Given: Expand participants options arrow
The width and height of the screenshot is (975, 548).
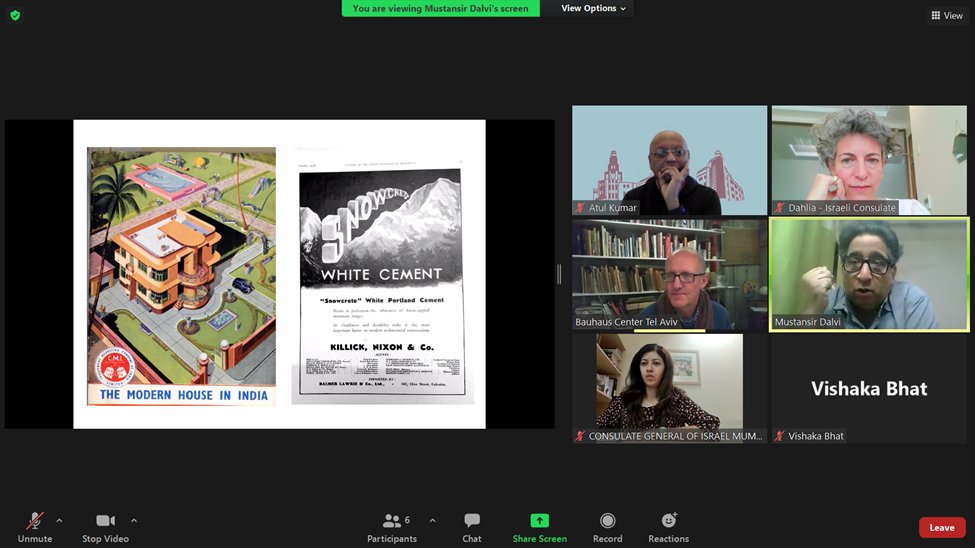Looking at the screenshot, I should point(432,521).
